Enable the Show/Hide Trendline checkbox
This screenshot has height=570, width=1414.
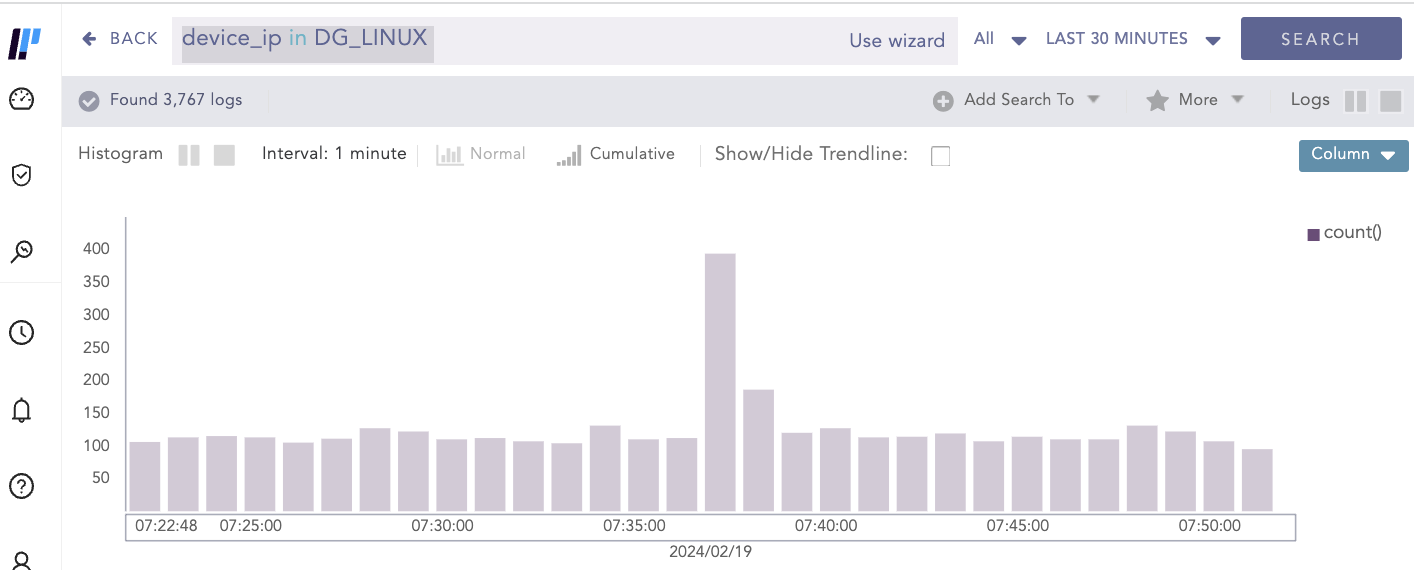pyautogui.click(x=940, y=156)
